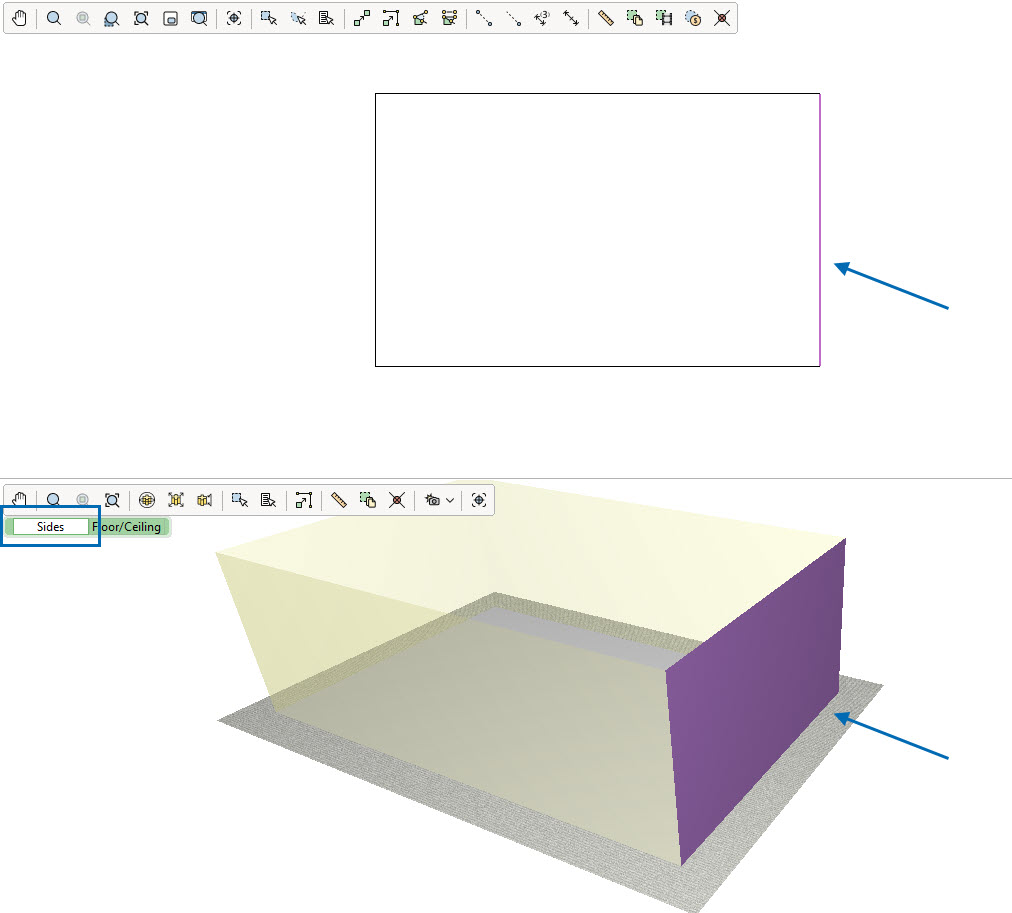The image size is (1012, 913).
Task: Click the Zoom magnifier in top toolbar
Action: (x=54, y=18)
